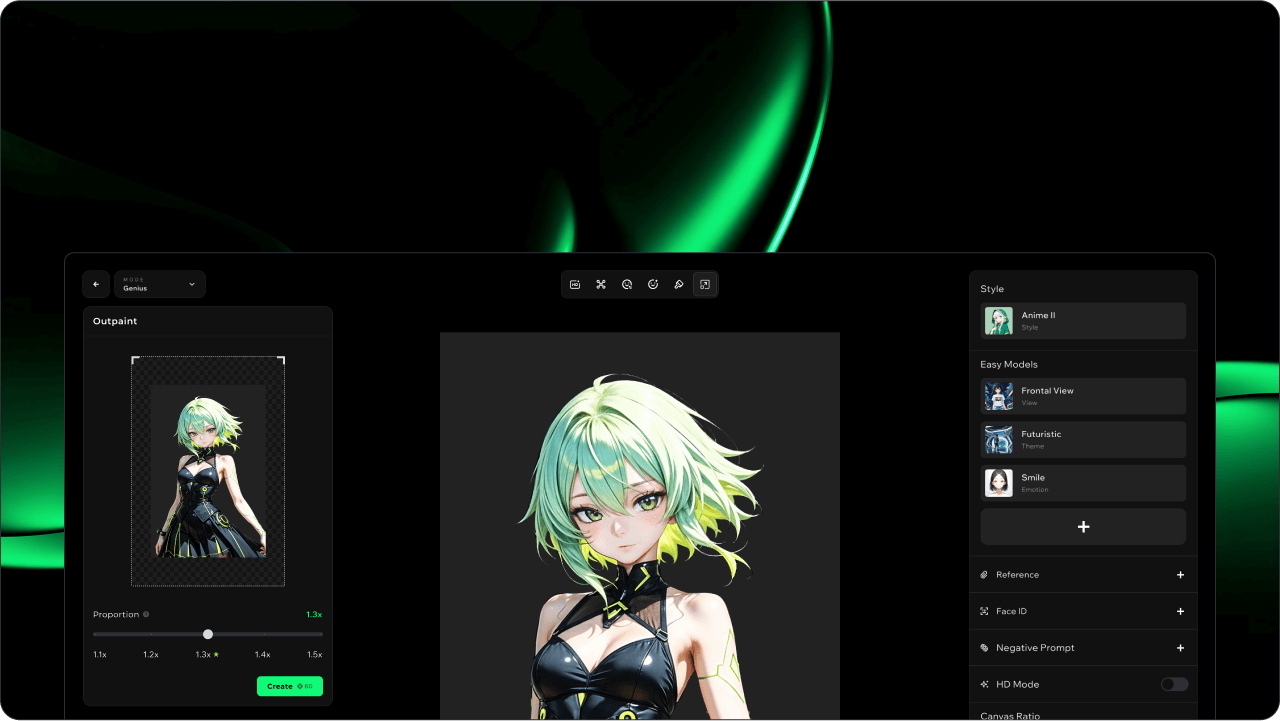Viewport: 1280px width, 721px height.
Task: Expand the Face ID section plus
Action: click(1180, 611)
